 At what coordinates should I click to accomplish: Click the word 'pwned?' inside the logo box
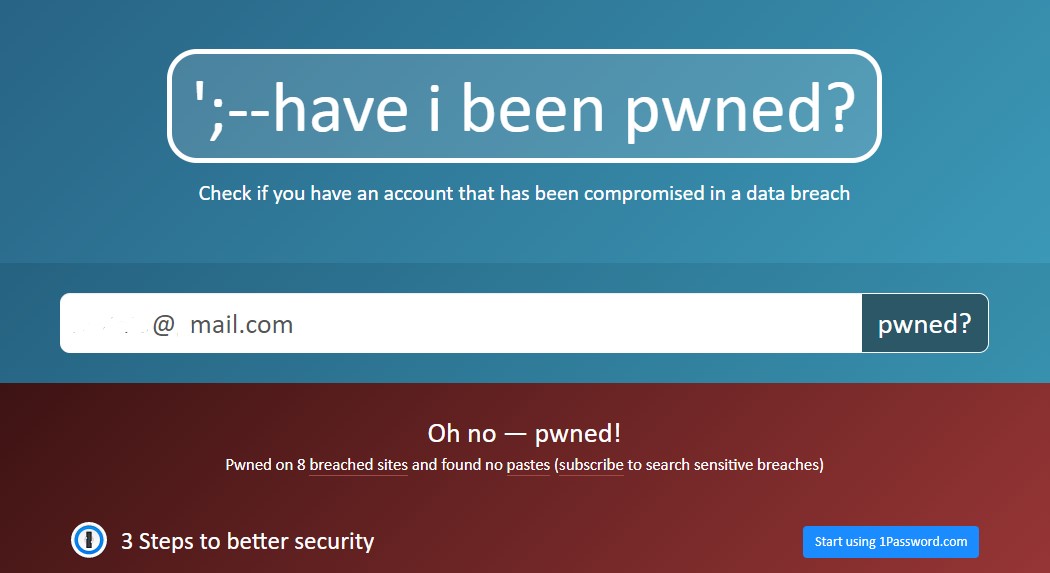(740, 108)
